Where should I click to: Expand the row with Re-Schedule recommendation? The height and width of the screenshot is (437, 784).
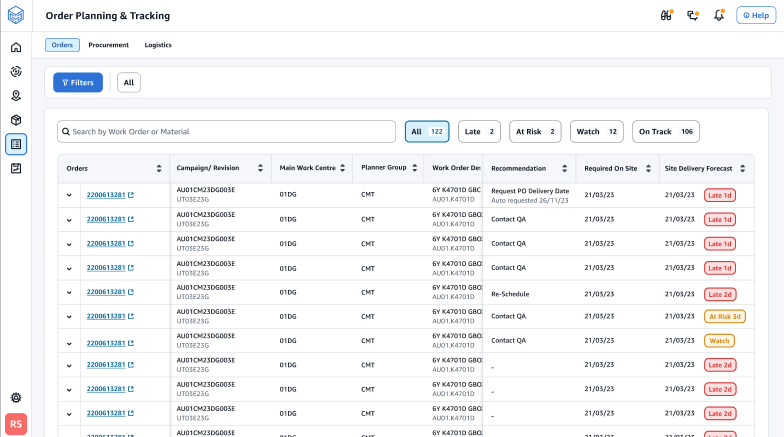(x=69, y=293)
